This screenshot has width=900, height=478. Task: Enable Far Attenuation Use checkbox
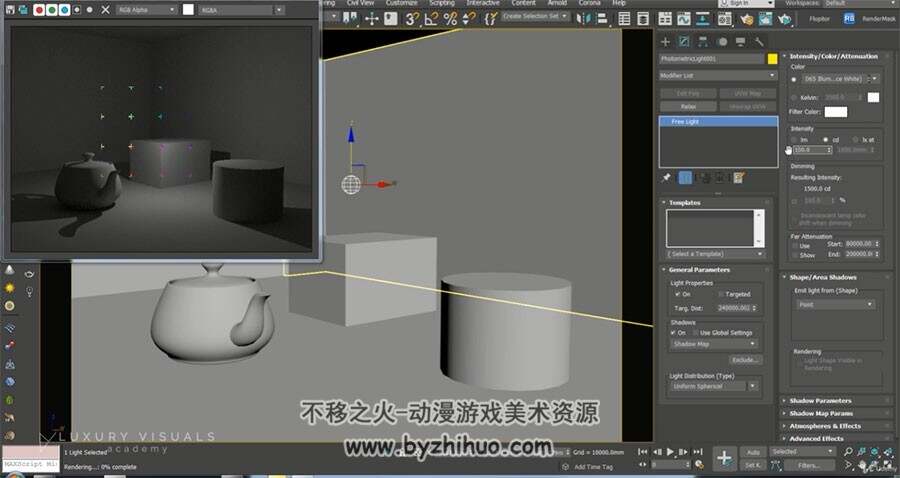[x=795, y=246]
